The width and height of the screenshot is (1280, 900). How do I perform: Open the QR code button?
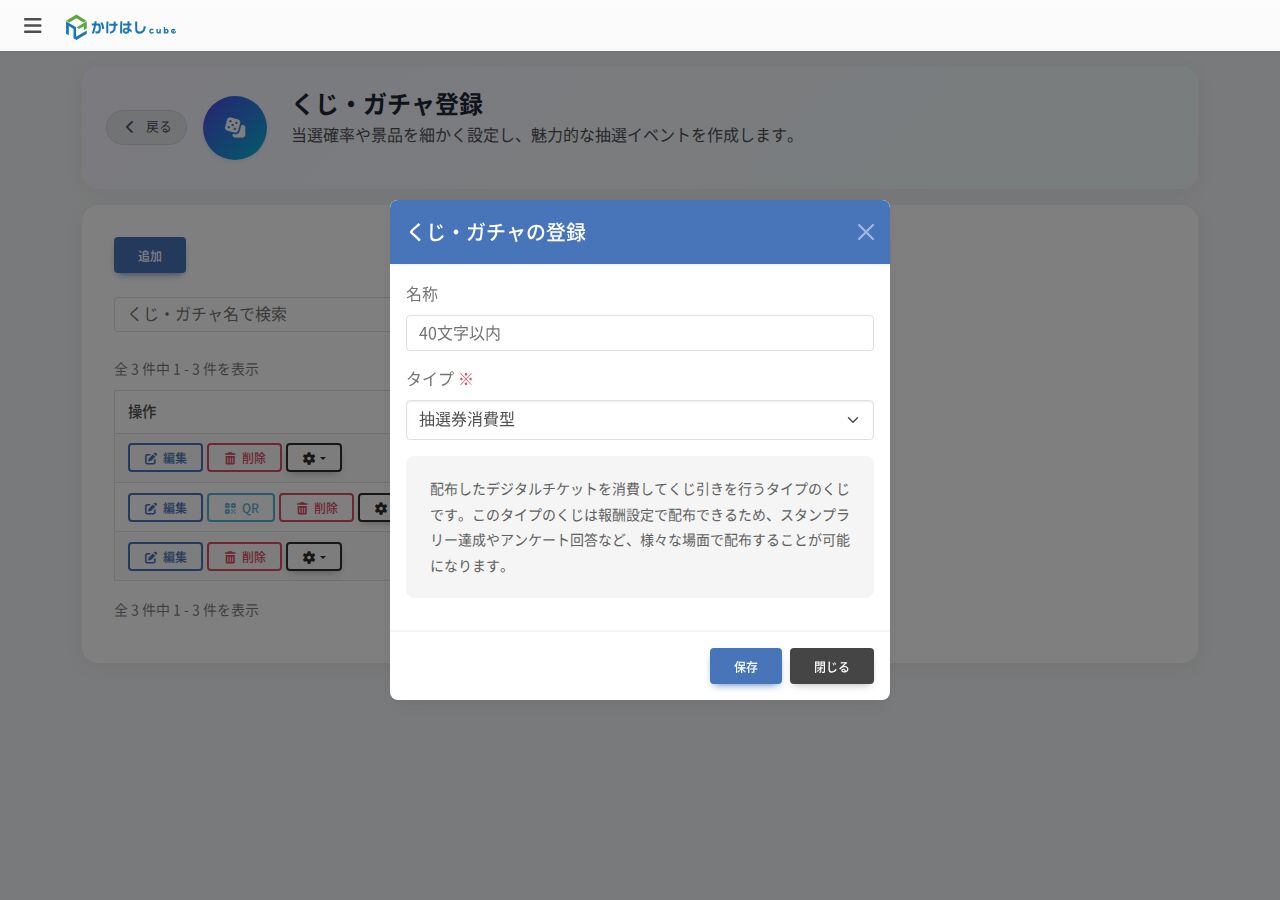point(241,508)
